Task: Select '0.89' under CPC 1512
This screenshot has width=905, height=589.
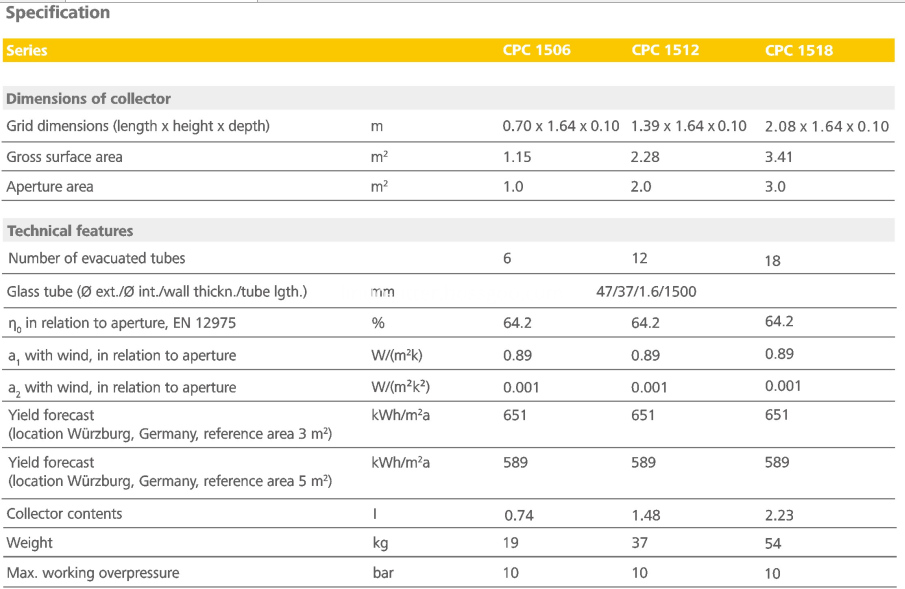Action: coord(645,355)
